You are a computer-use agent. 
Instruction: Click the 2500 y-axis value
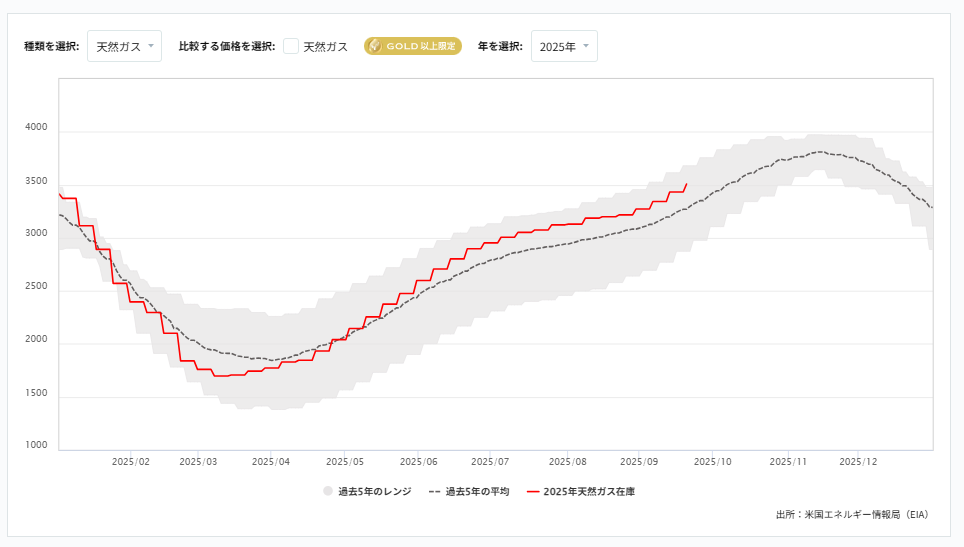(36, 286)
